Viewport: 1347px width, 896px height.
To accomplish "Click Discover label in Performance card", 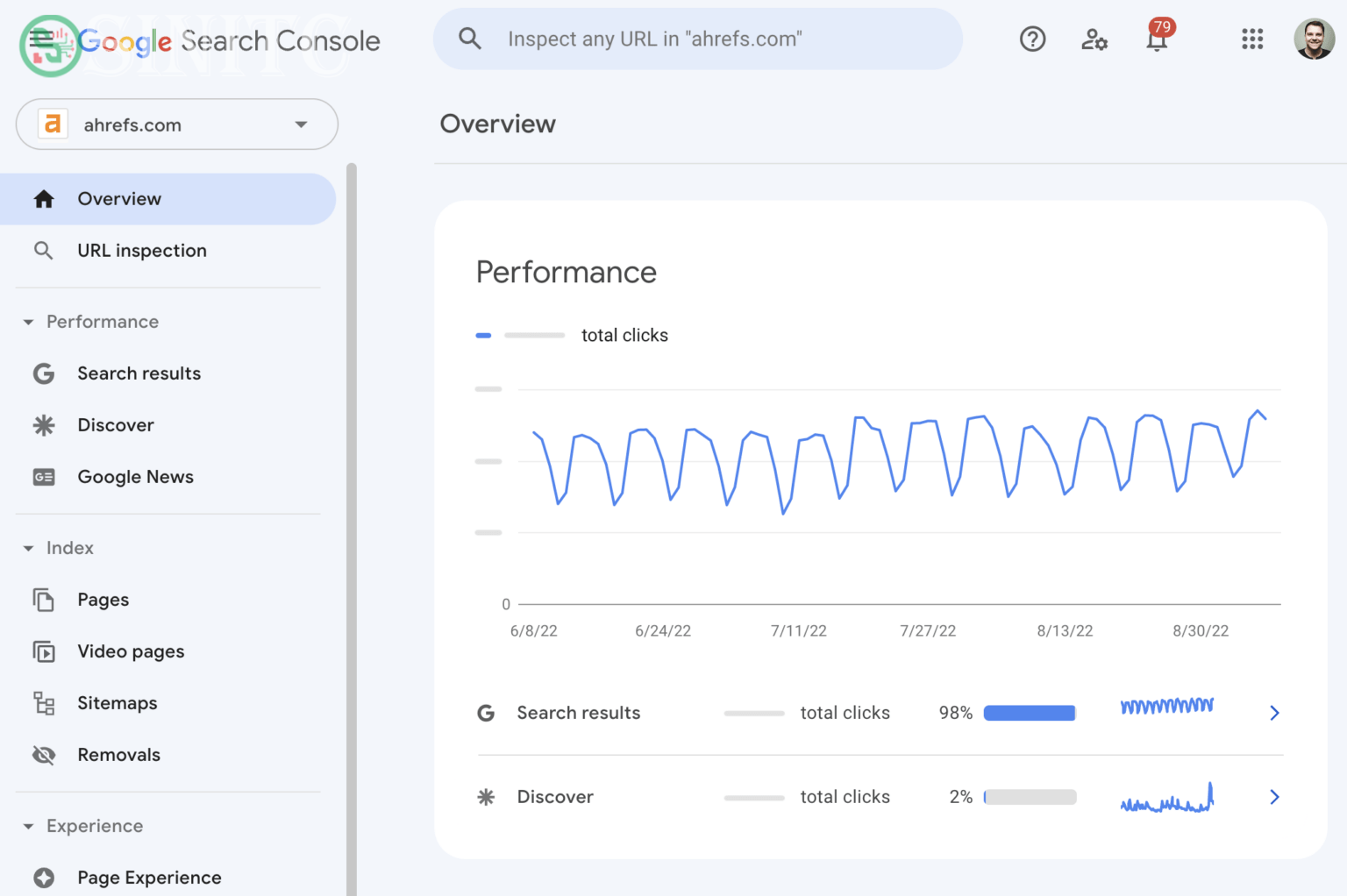I will click(x=555, y=797).
